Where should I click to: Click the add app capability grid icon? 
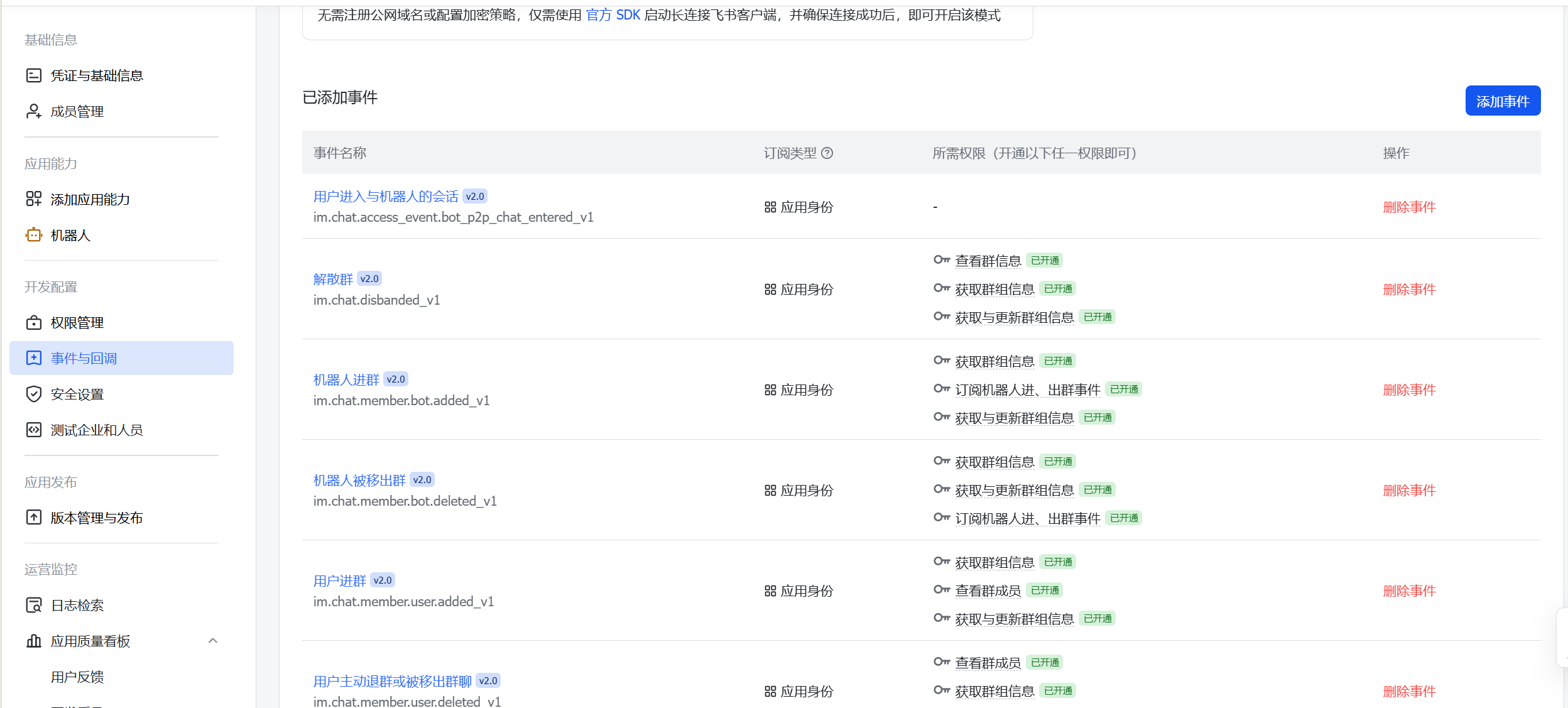pyautogui.click(x=34, y=199)
